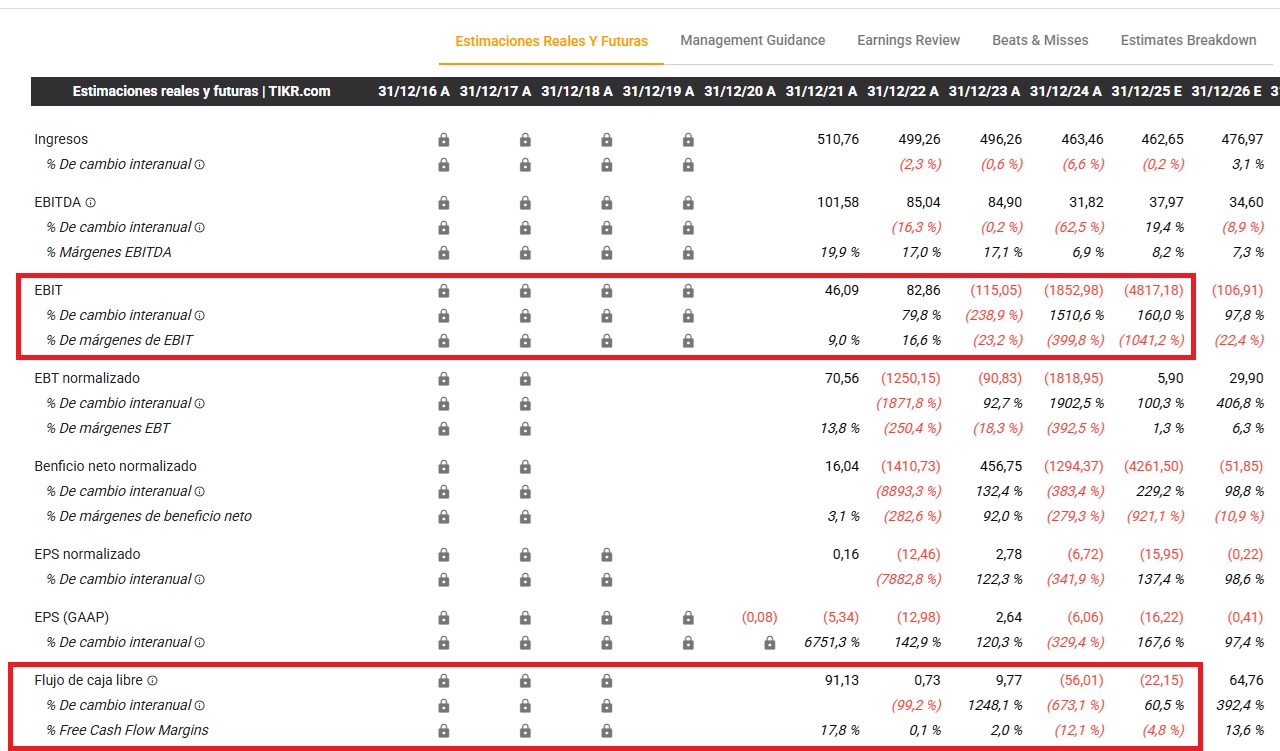Switch to the Earnings Review tab
The width and height of the screenshot is (1280, 751).
(908, 41)
